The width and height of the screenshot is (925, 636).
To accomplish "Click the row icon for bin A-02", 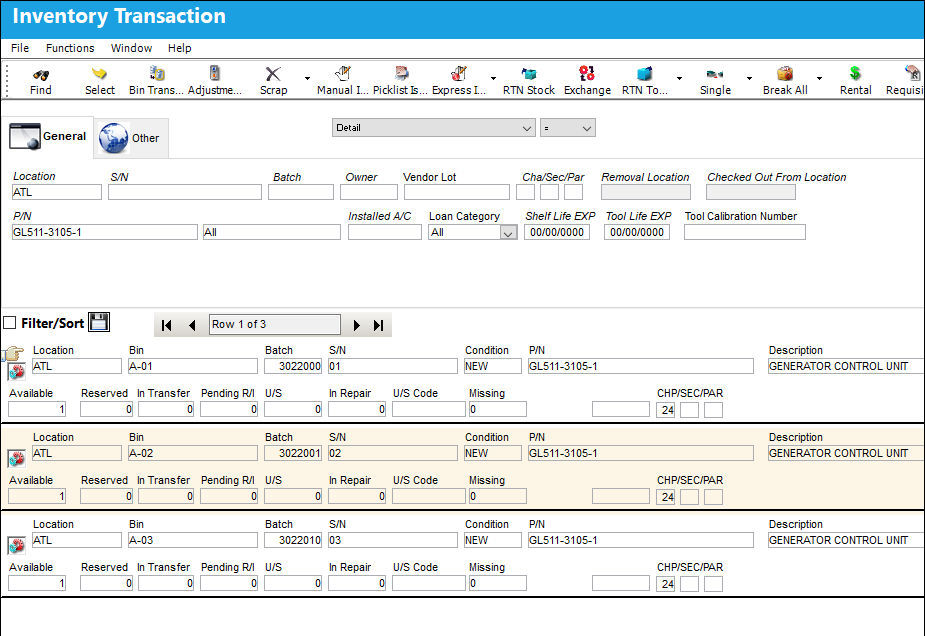I will [x=17, y=458].
